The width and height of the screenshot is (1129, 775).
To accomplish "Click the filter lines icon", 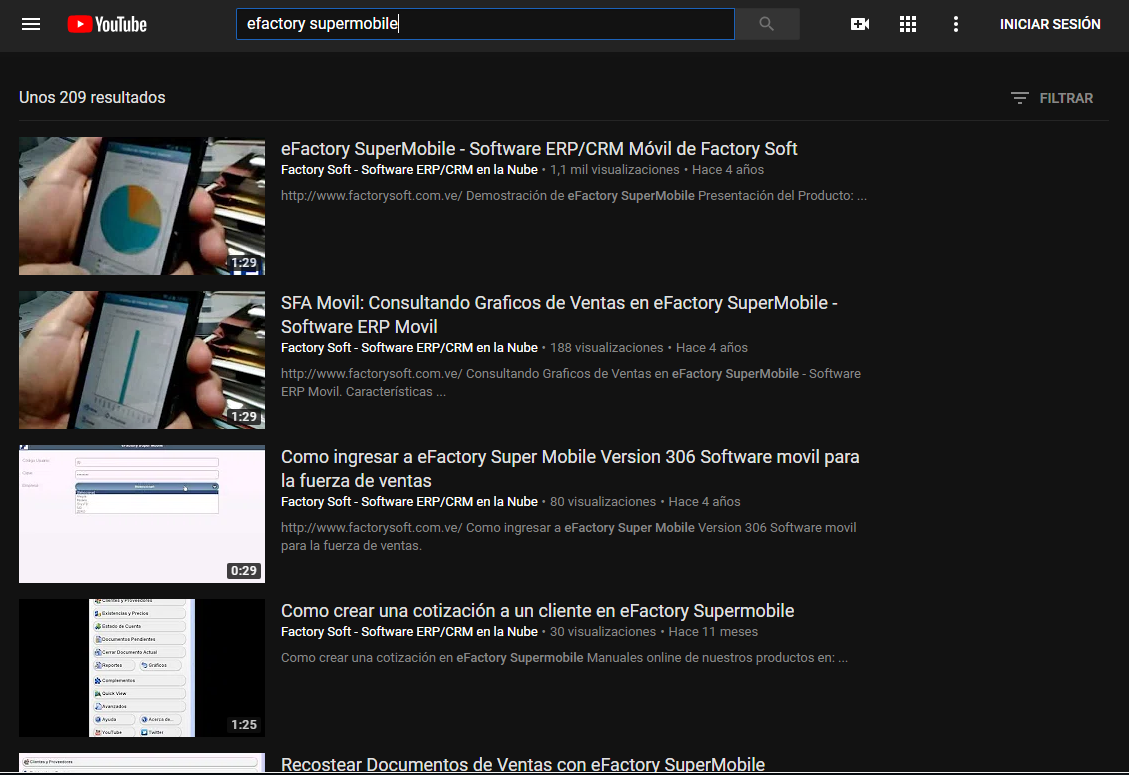I will tap(1020, 98).
